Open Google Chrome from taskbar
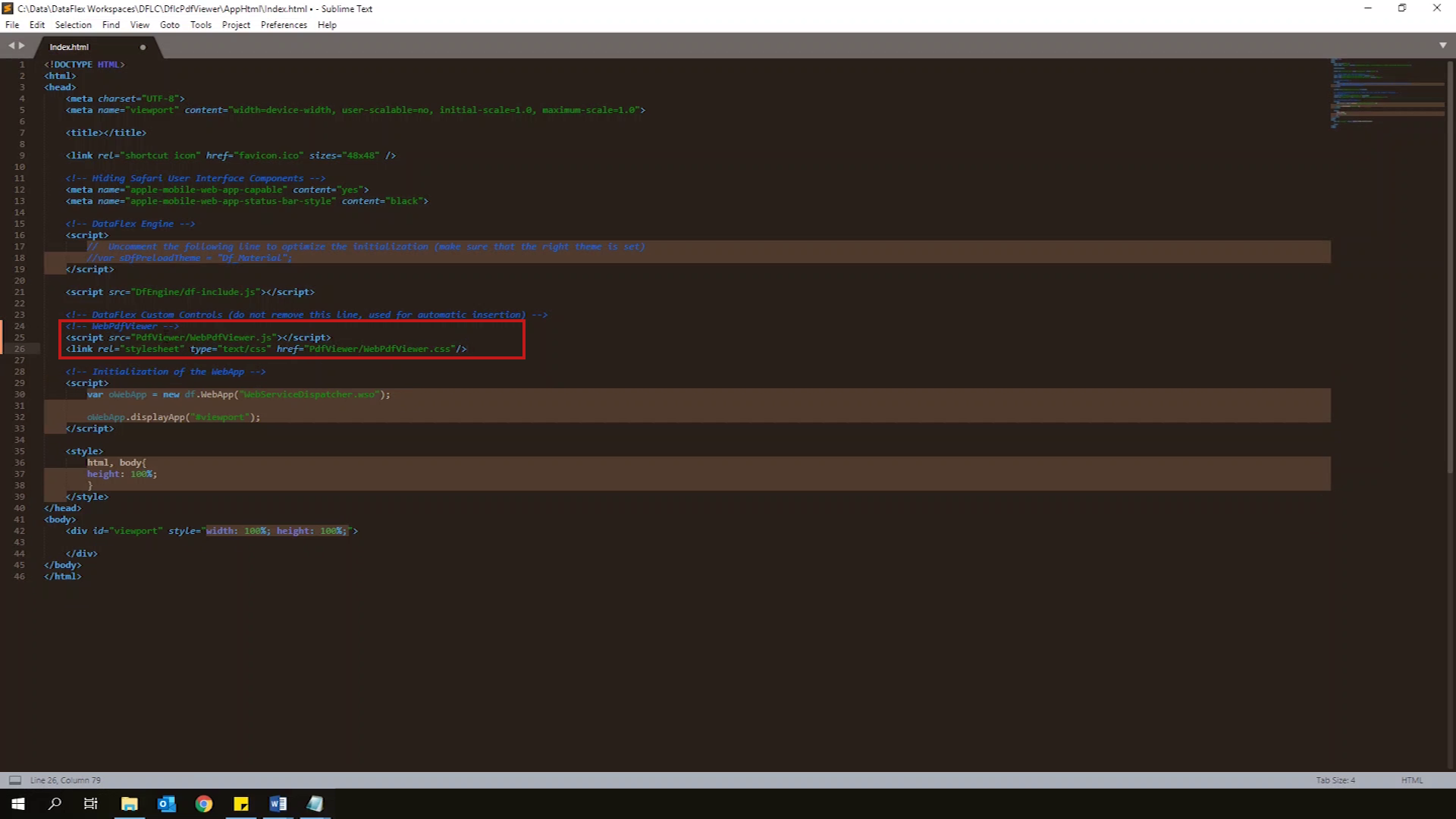 [x=204, y=804]
